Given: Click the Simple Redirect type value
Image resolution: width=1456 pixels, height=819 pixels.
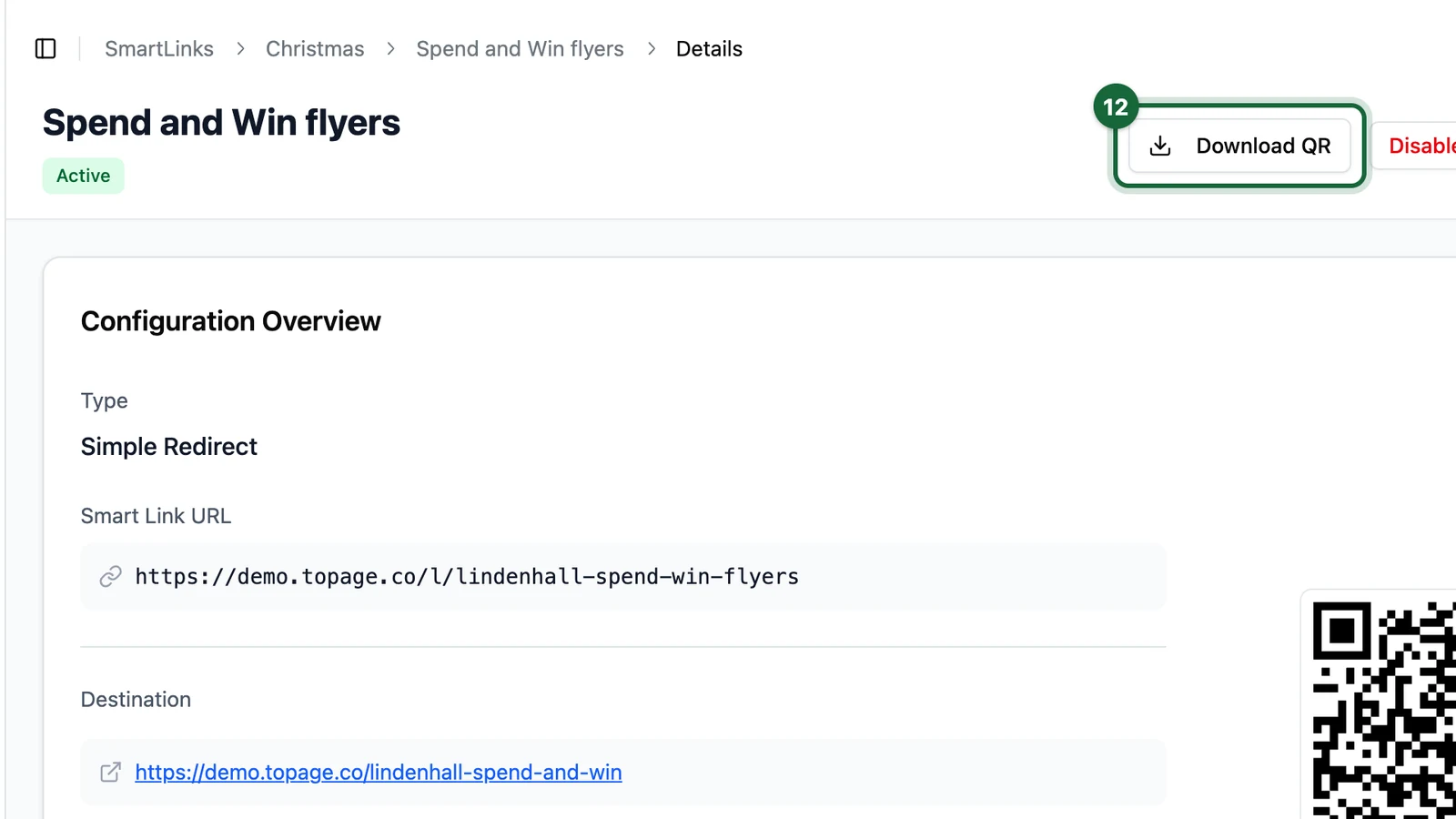Looking at the screenshot, I should click(x=169, y=447).
